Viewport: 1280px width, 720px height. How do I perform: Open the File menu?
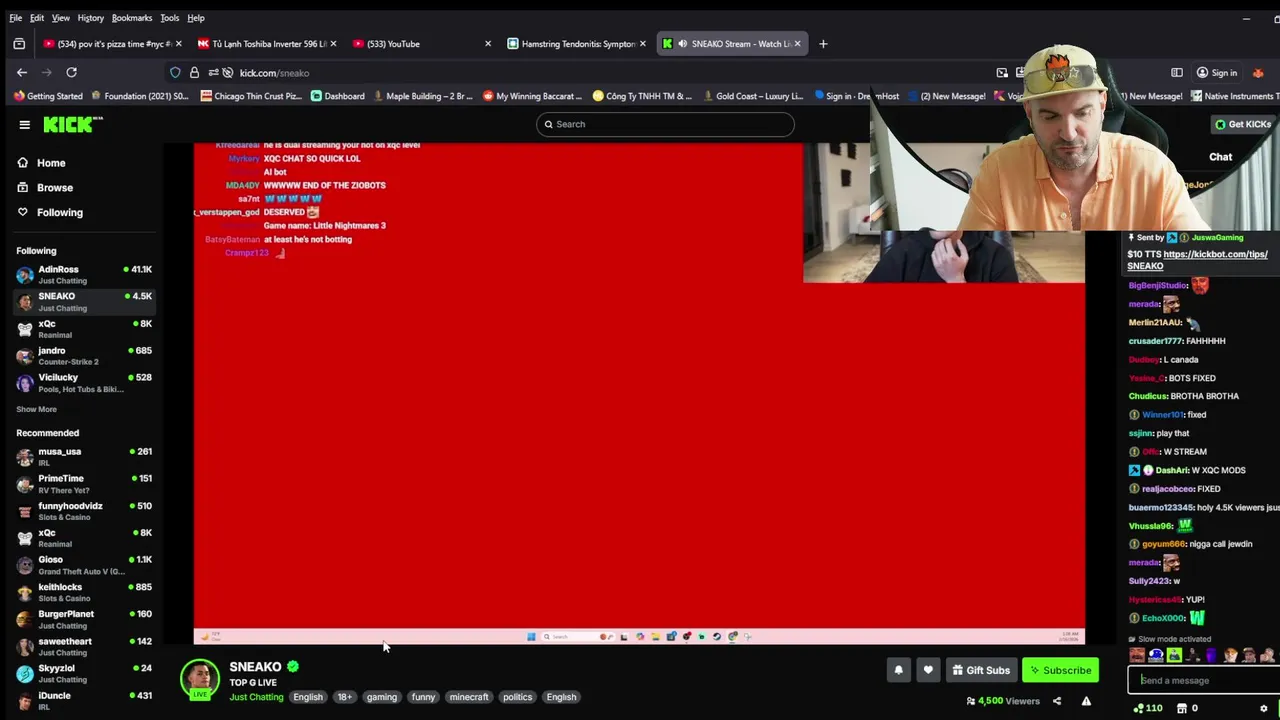tap(16, 18)
